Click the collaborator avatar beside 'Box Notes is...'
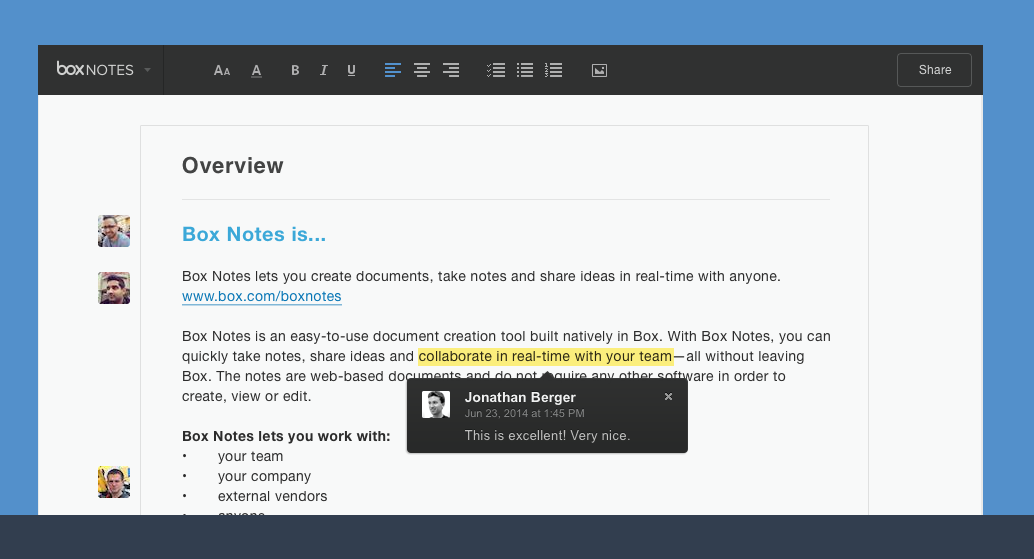 [114, 231]
